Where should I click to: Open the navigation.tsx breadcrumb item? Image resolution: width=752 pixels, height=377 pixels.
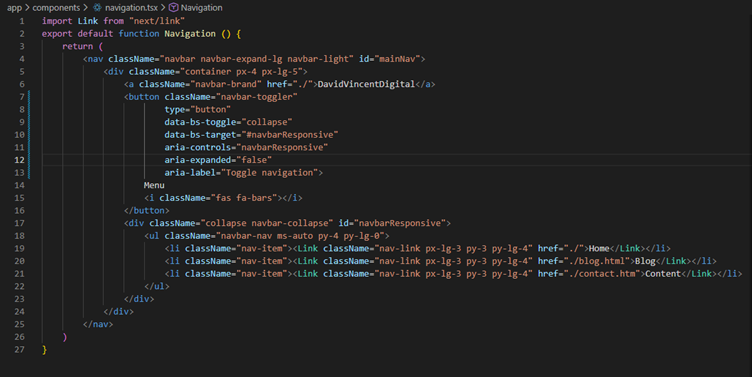pyautogui.click(x=131, y=8)
